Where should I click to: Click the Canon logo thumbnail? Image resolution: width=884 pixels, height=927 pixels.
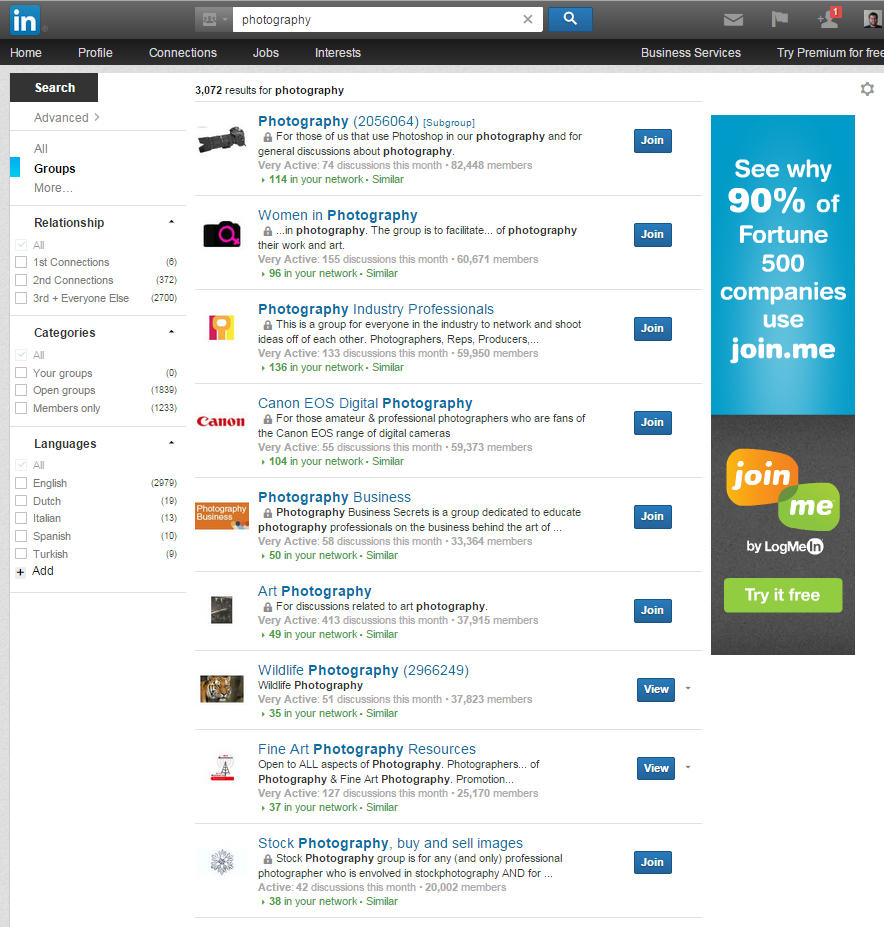coord(221,422)
